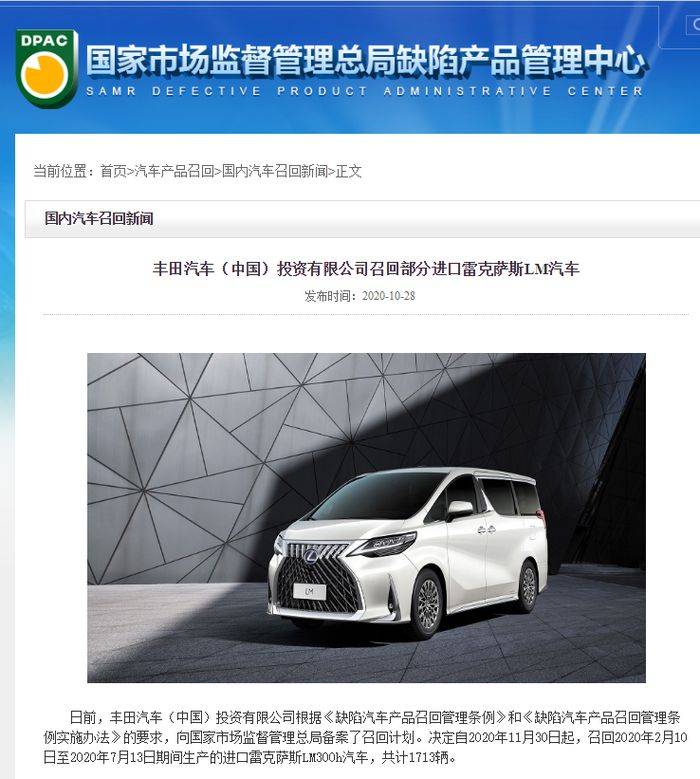Image resolution: width=700 pixels, height=779 pixels.
Task: Click the 当前位置 label
Action: (x=59, y=171)
